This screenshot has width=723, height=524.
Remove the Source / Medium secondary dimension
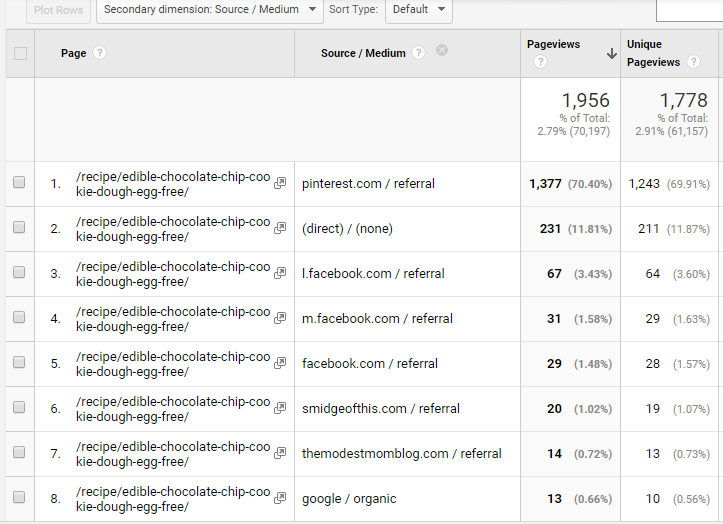pyautogui.click(x=442, y=52)
